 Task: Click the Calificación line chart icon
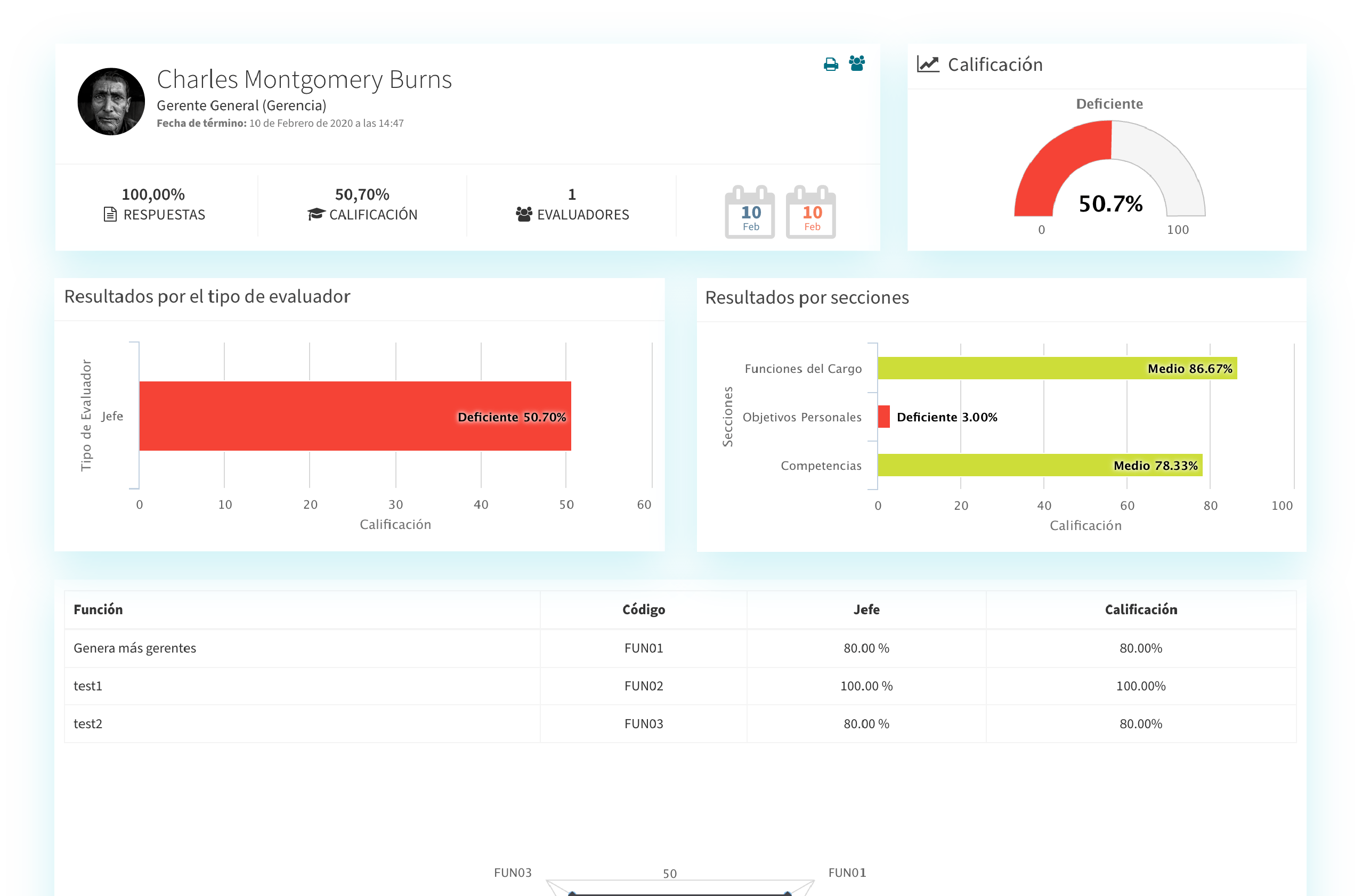point(928,64)
